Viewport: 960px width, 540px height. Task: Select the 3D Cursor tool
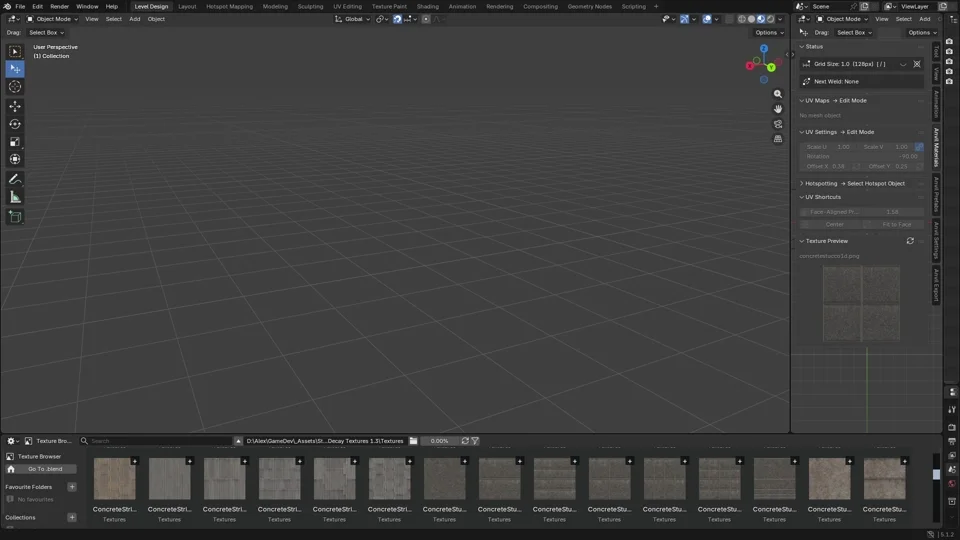[15, 86]
